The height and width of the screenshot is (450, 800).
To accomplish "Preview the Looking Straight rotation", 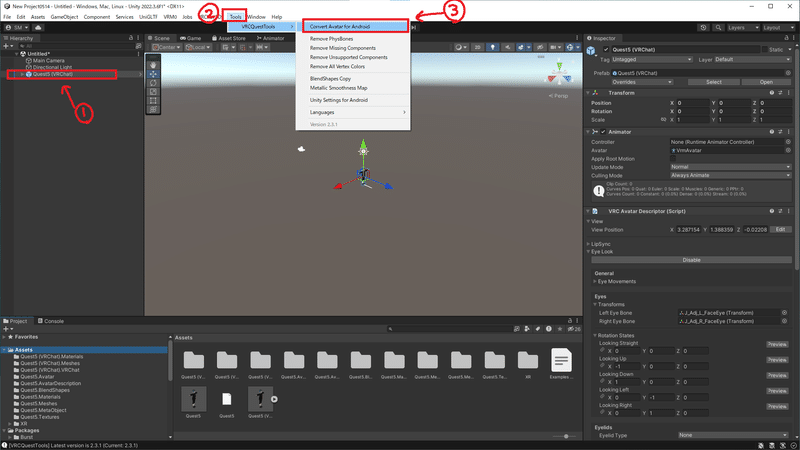I will click(x=777, y=344).
